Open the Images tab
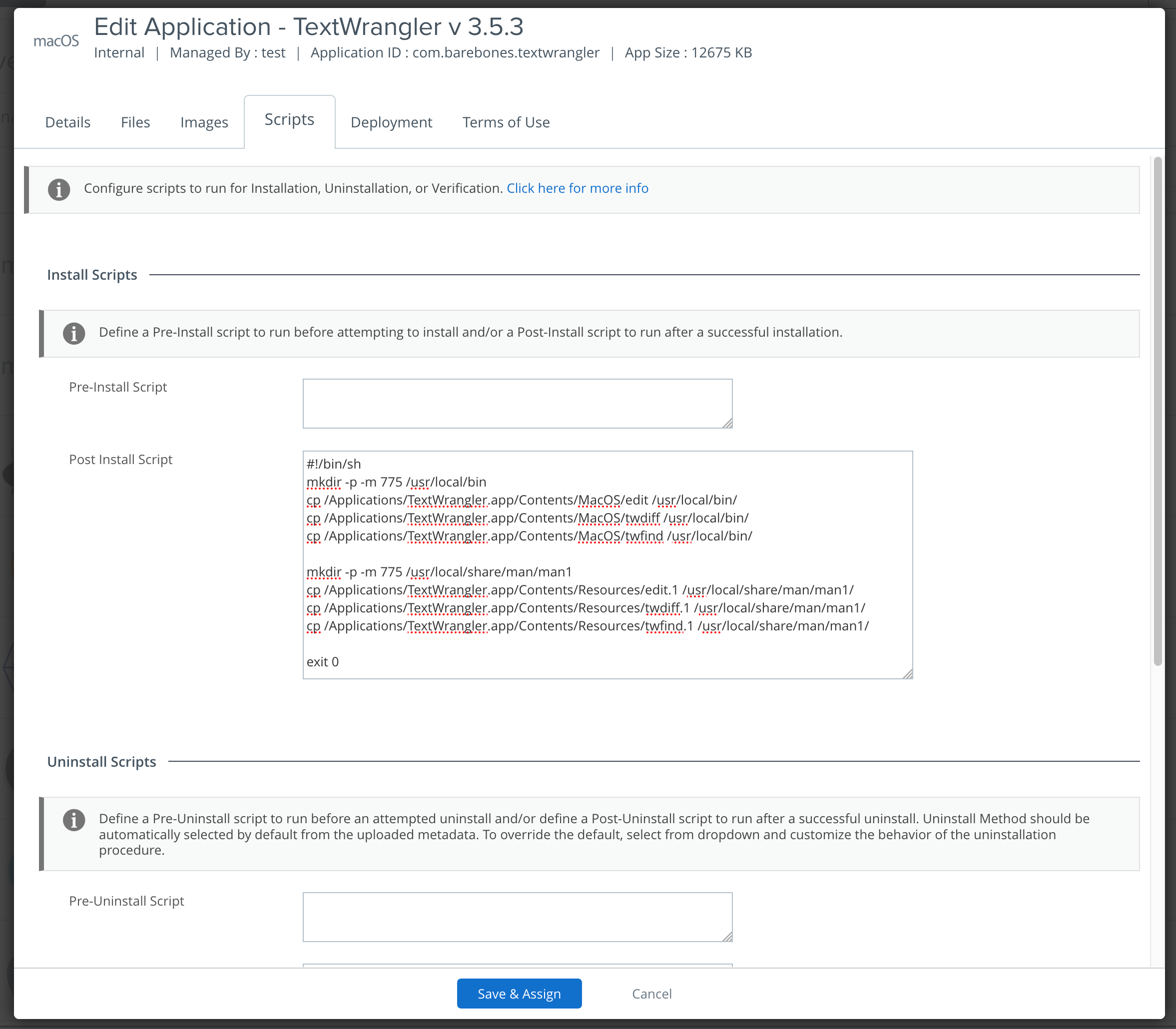This screenshot has height=1029, width=1176. click(204, 122)
